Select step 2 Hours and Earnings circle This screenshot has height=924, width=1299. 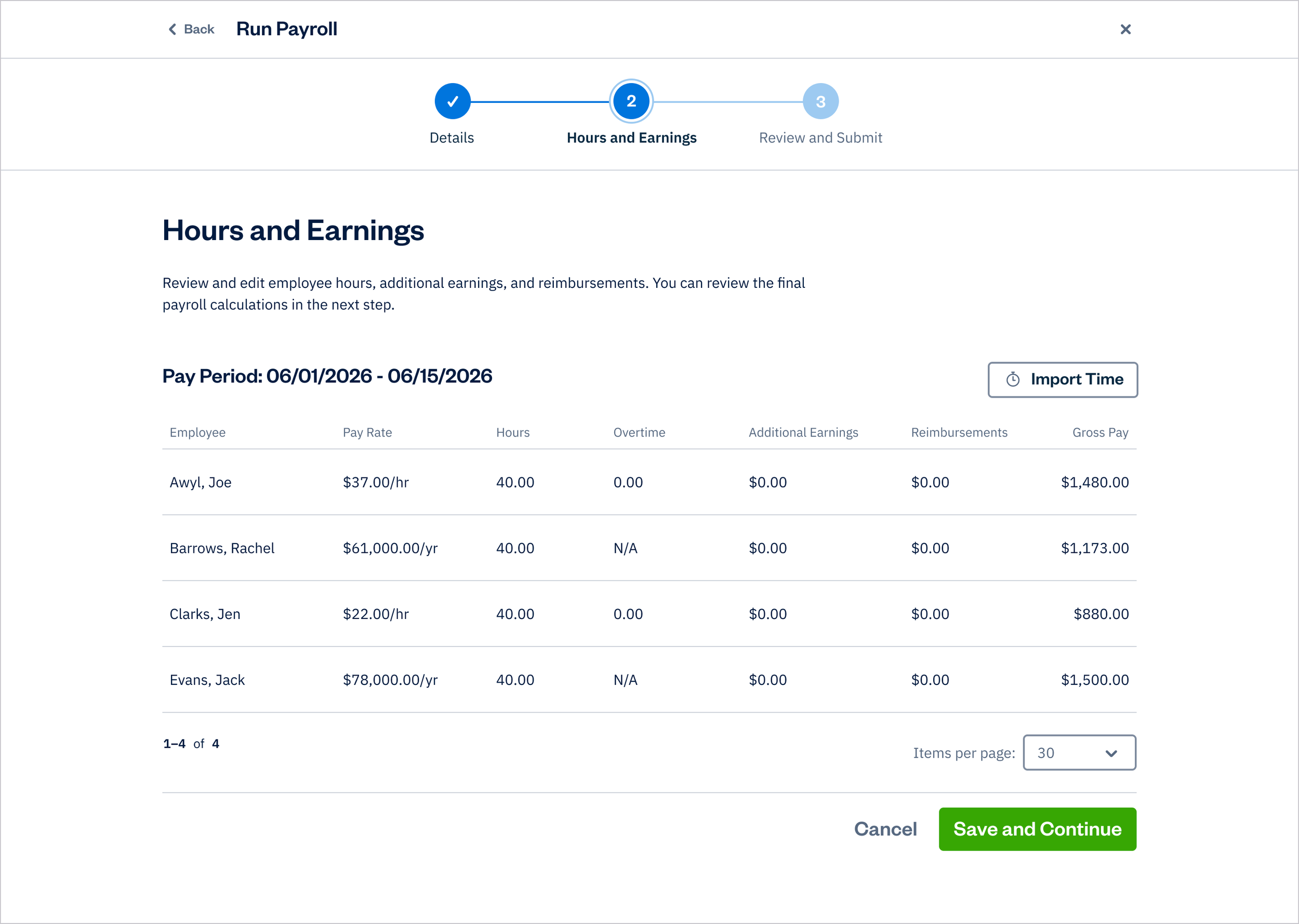tap(631, 101)
